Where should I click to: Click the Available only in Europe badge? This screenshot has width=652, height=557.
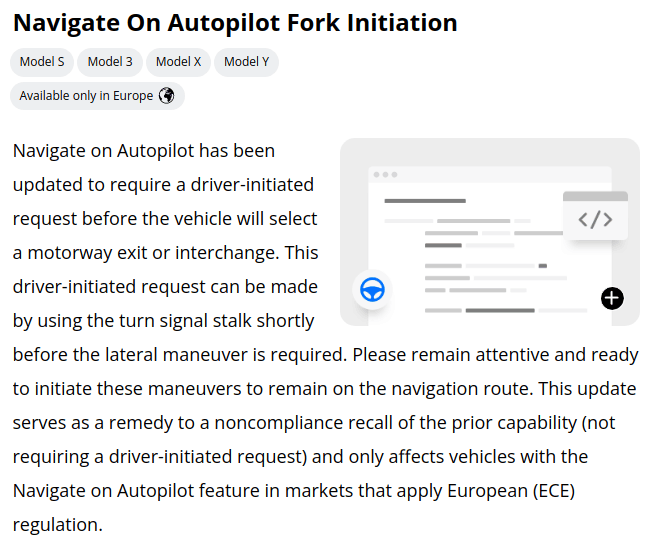point(97,96)
